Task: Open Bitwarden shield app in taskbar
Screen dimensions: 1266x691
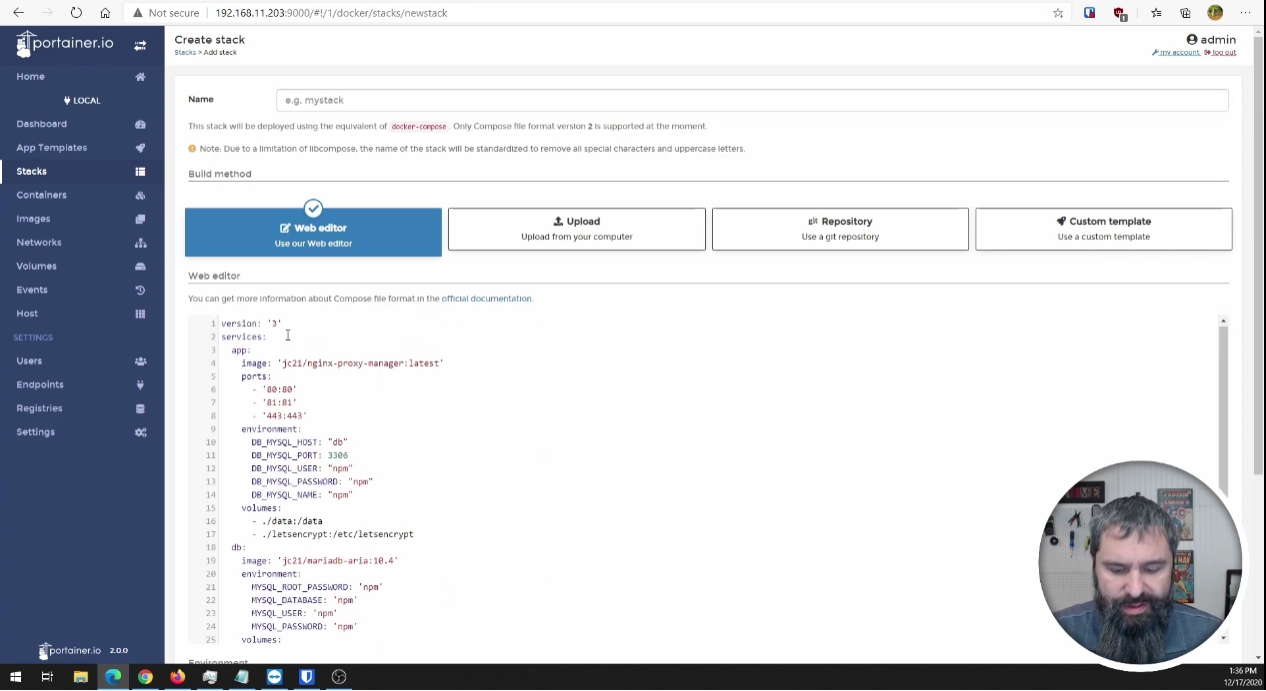Action: click(306, 677)
